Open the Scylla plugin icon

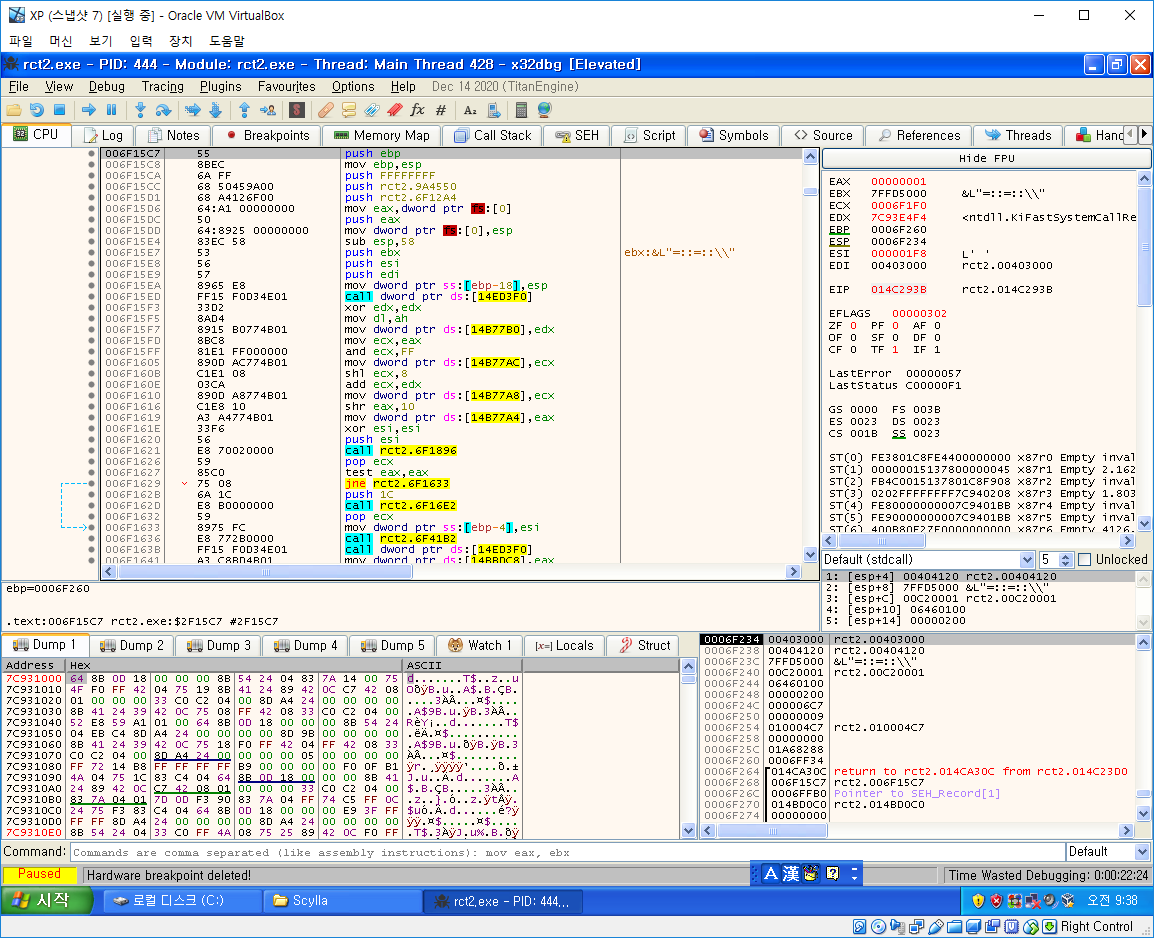(297, 110)
